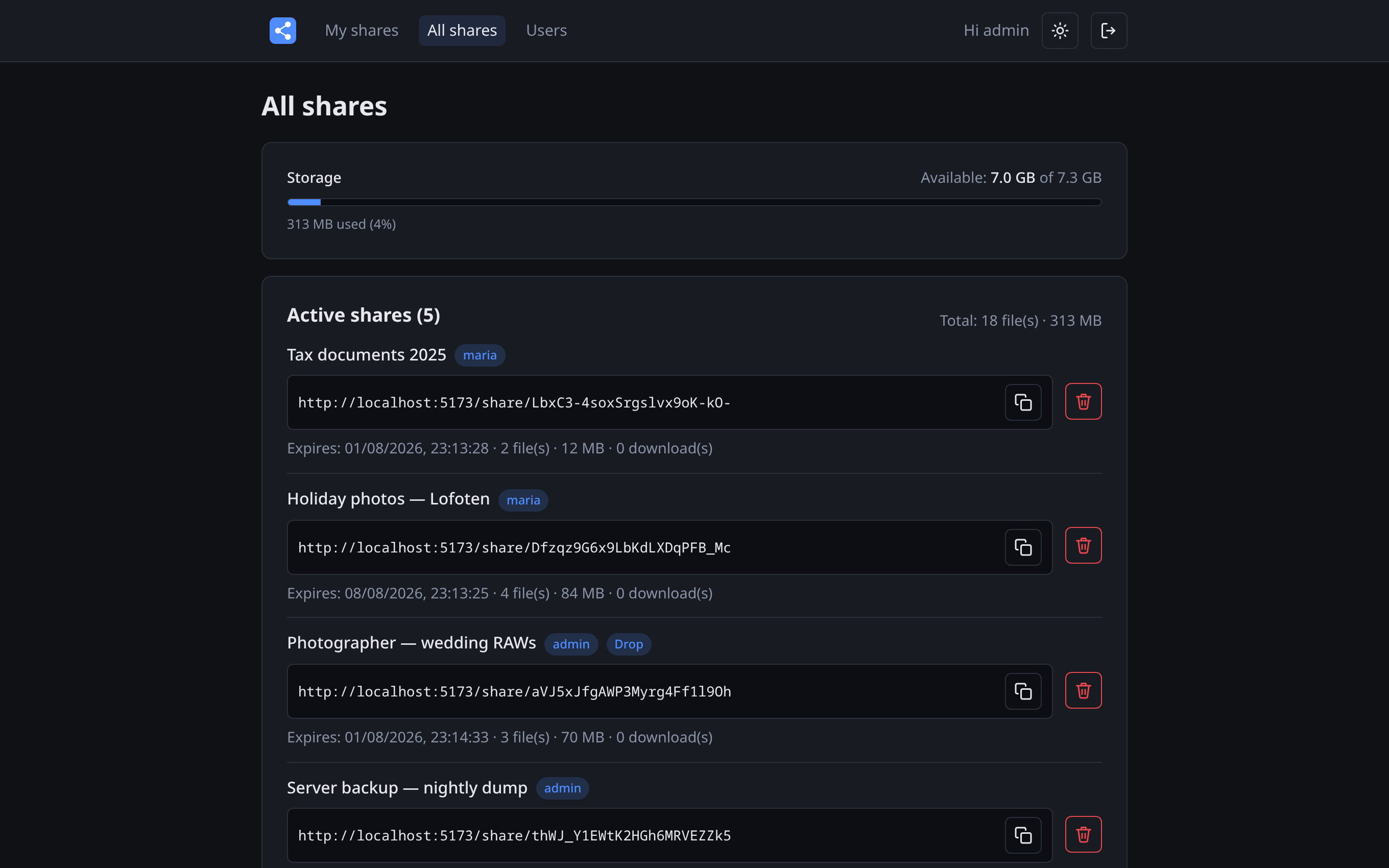Viewport: 1389px width, 868px height.
Task: Copy the Holiday photos Lofoten share link
Action: point(1023,547)
